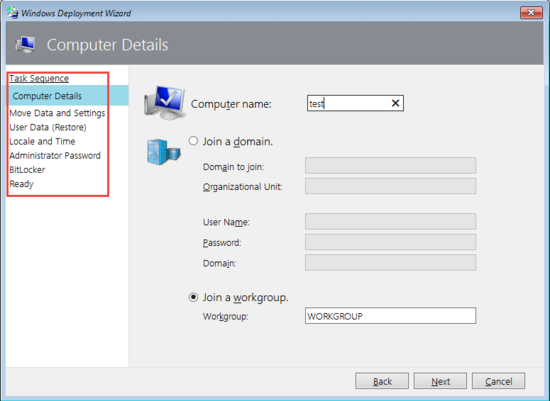
Task: Select the Join a domain radio button
Action: tap(193, 141)
